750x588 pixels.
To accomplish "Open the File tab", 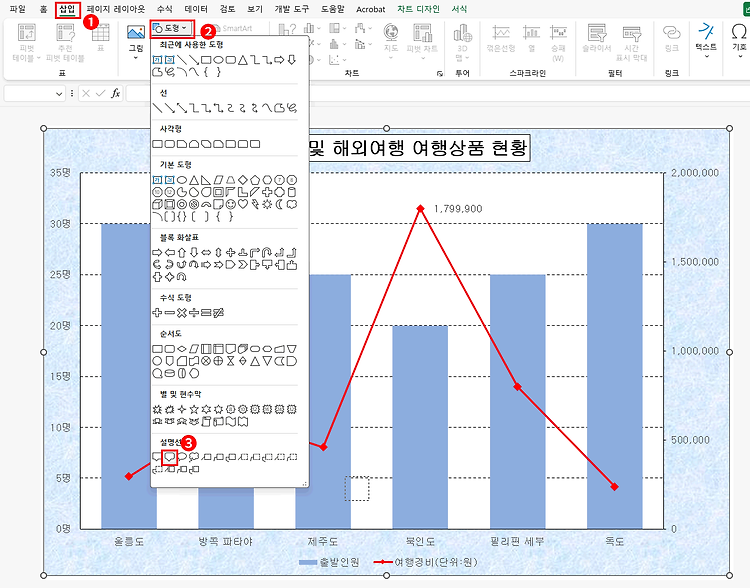I will click(17, 9).
